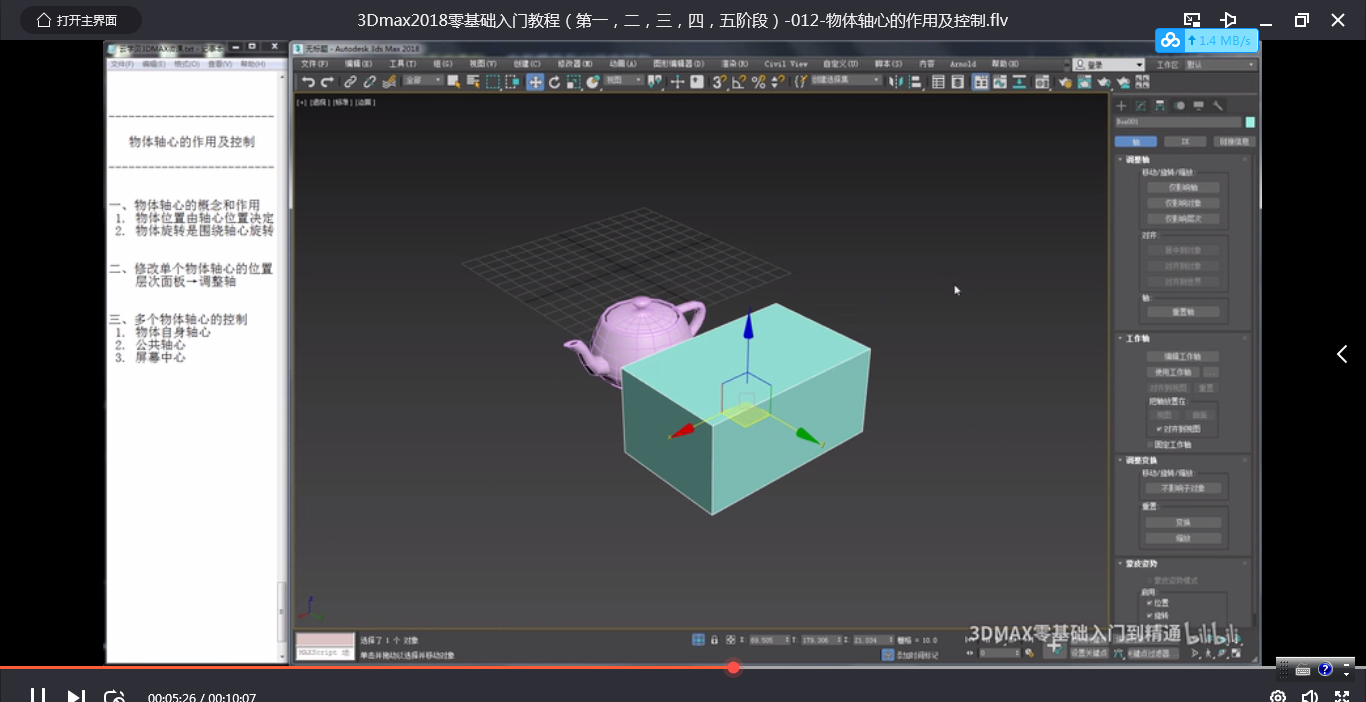The height and width of the screenshot is (702, 1366).
Task: Click the 打开主界面 player button
Action: [x=81, y=20]
